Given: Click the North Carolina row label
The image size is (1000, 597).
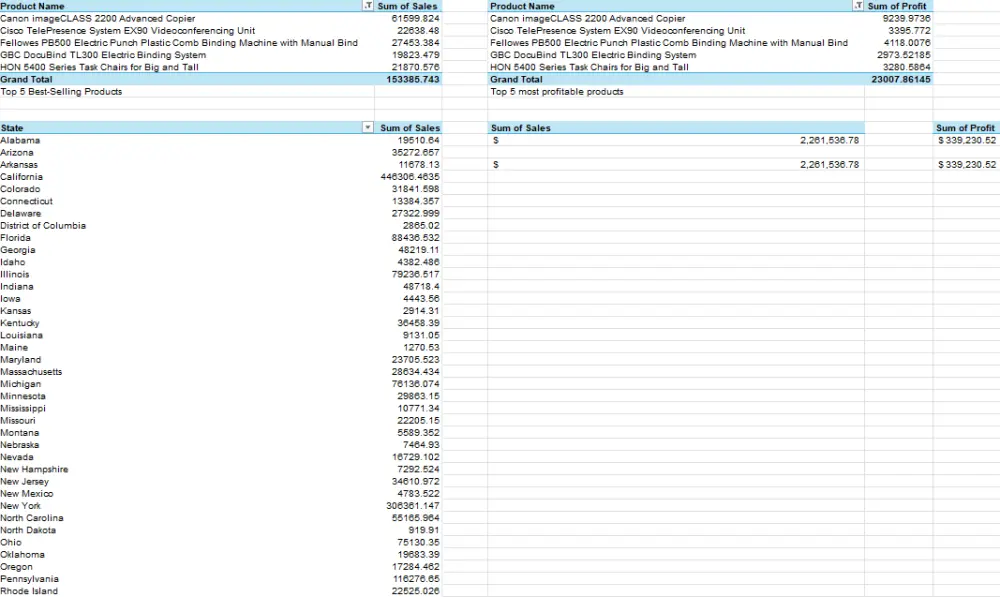Looking at the screenshot, I should click(x=32, y=517).
